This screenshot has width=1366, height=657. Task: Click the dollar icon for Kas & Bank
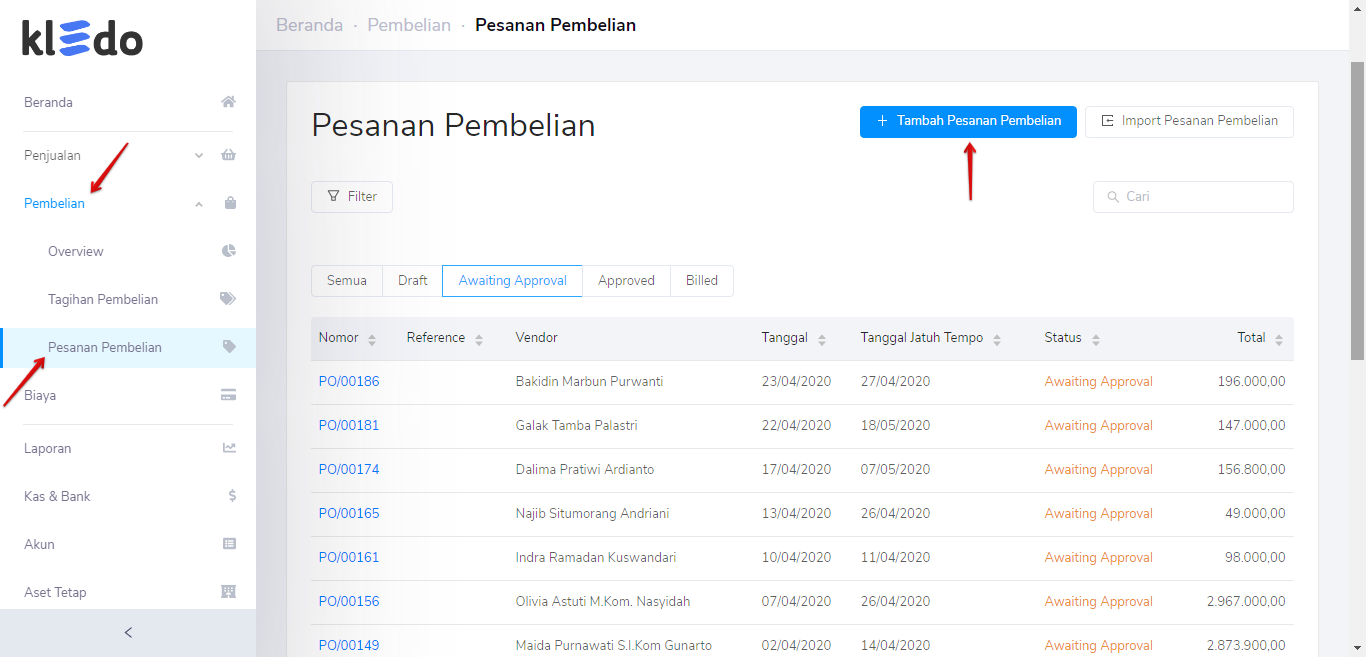click(228, 495)
